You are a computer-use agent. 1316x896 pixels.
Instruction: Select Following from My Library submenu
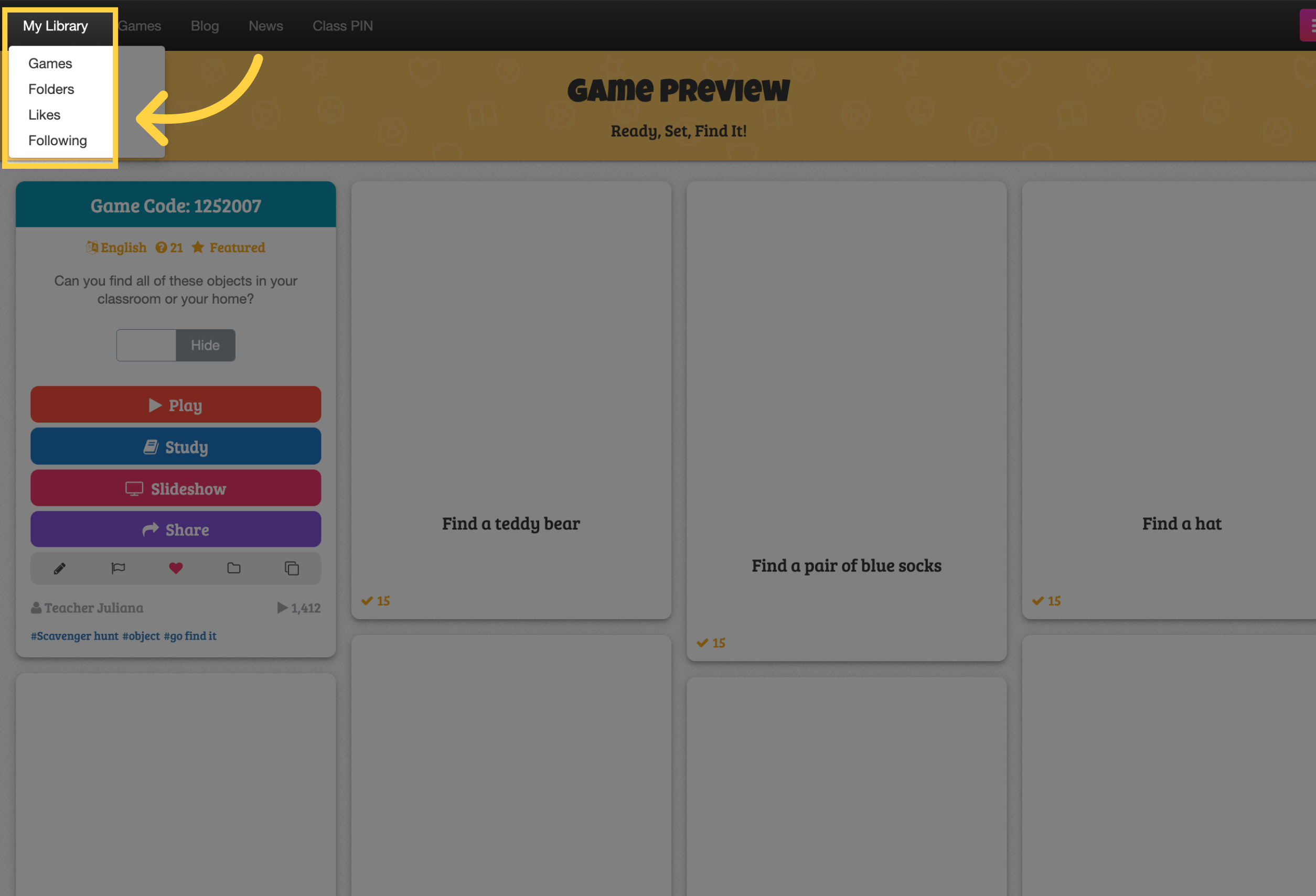57,140
